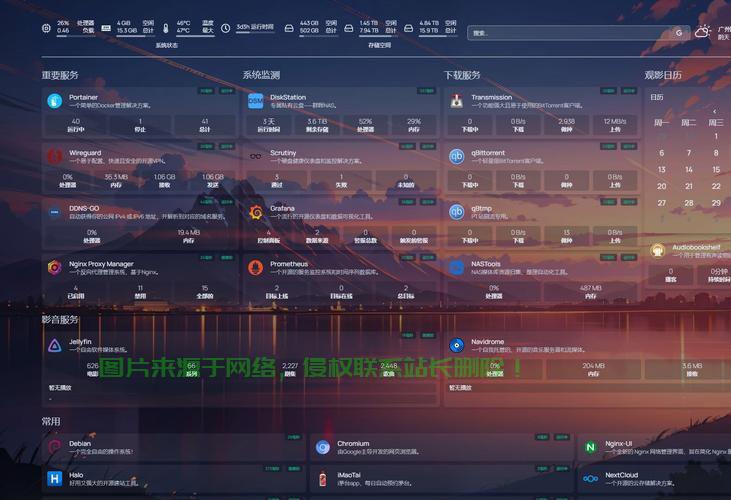Click the Grafana logo icon
Image resolution: width=731 pixels, height=500 pixels.
click(x=255, y=212)
